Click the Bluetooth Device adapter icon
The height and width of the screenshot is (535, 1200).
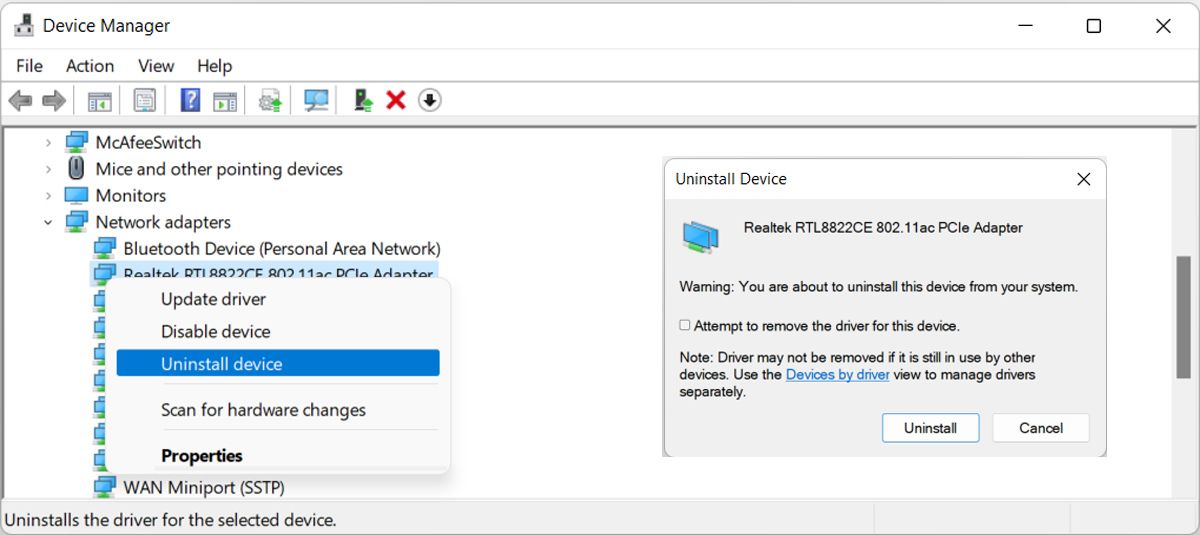coord(104,248)
